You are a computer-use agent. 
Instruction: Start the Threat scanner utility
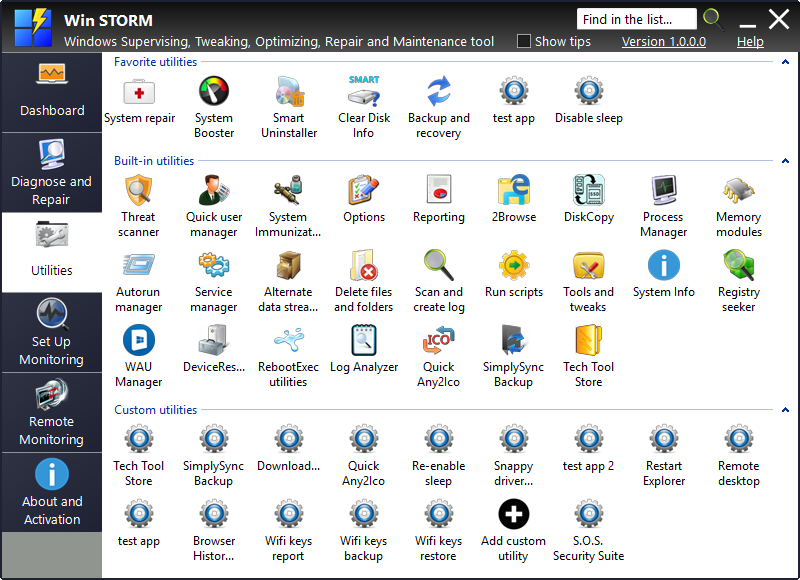tap(139, 191)
